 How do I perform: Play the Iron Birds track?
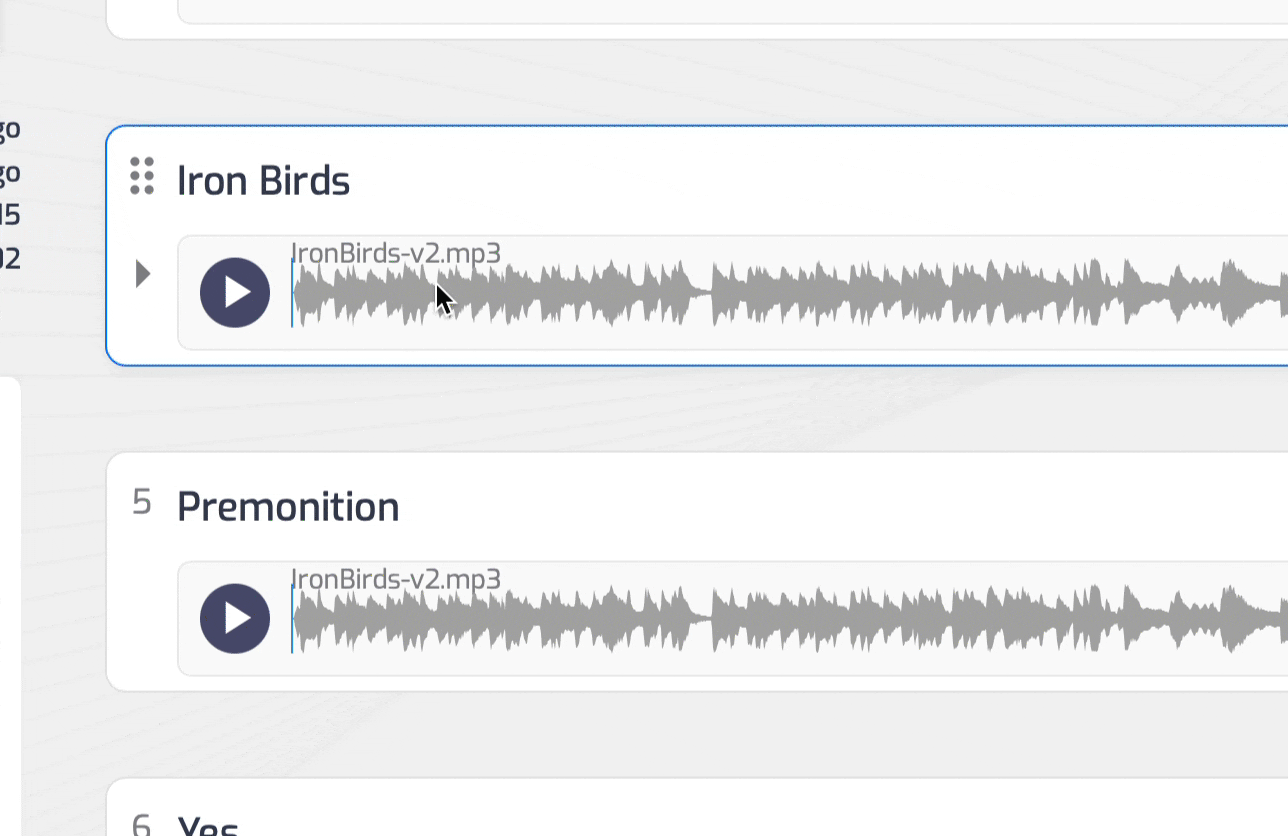coord(235,292)
